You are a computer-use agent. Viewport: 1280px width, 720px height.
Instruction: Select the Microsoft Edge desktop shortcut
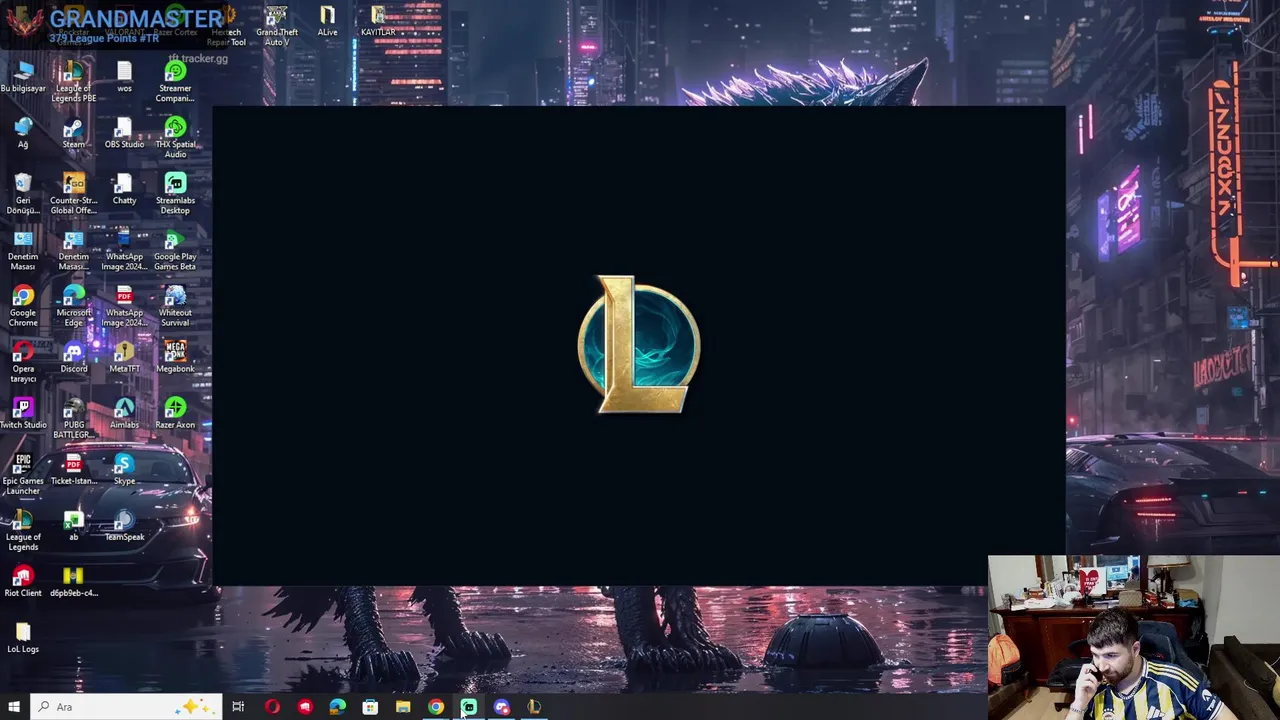click(x=74, y=306)
